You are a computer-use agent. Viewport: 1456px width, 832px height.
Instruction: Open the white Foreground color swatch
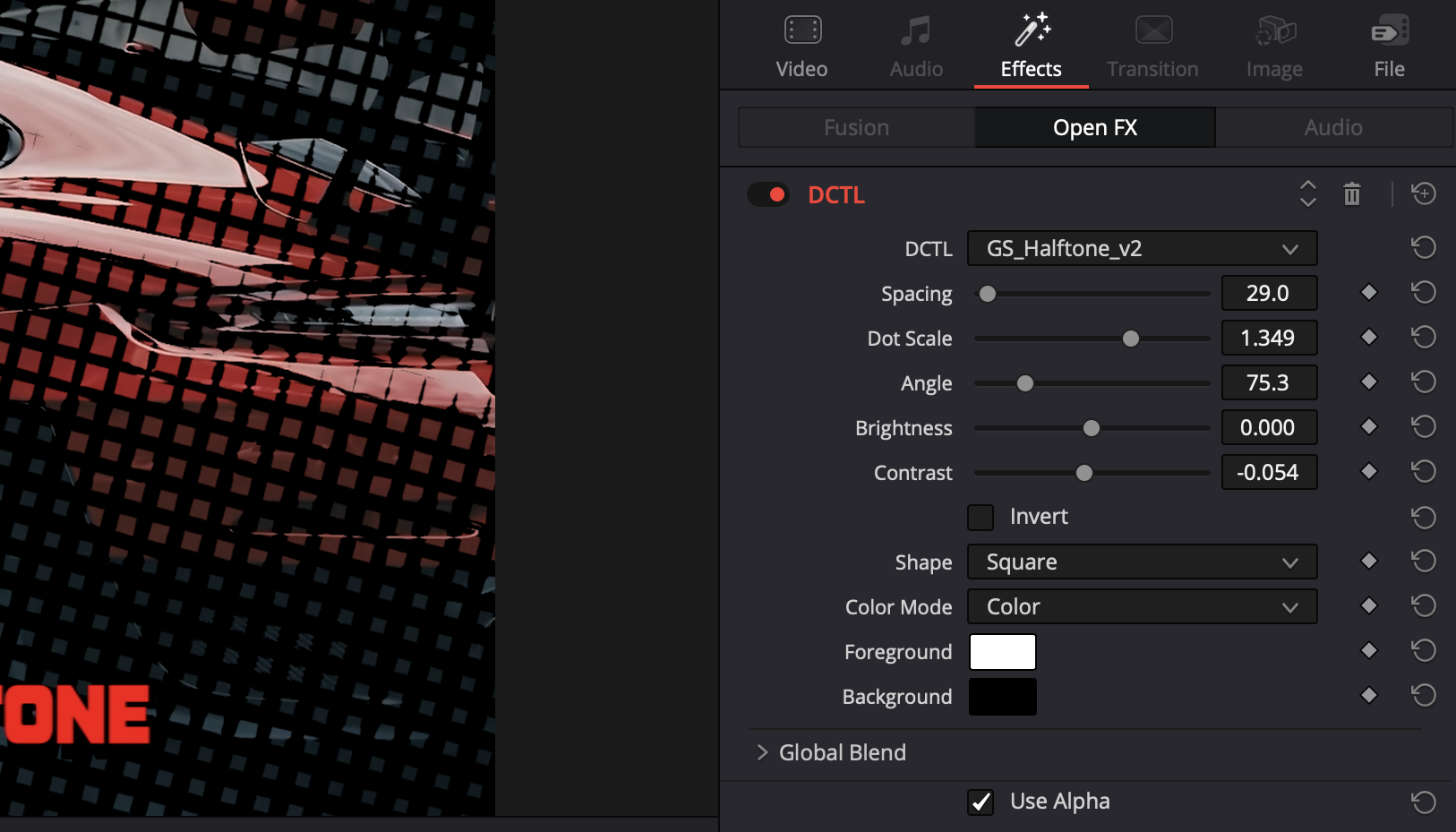tap(1003, 652)
